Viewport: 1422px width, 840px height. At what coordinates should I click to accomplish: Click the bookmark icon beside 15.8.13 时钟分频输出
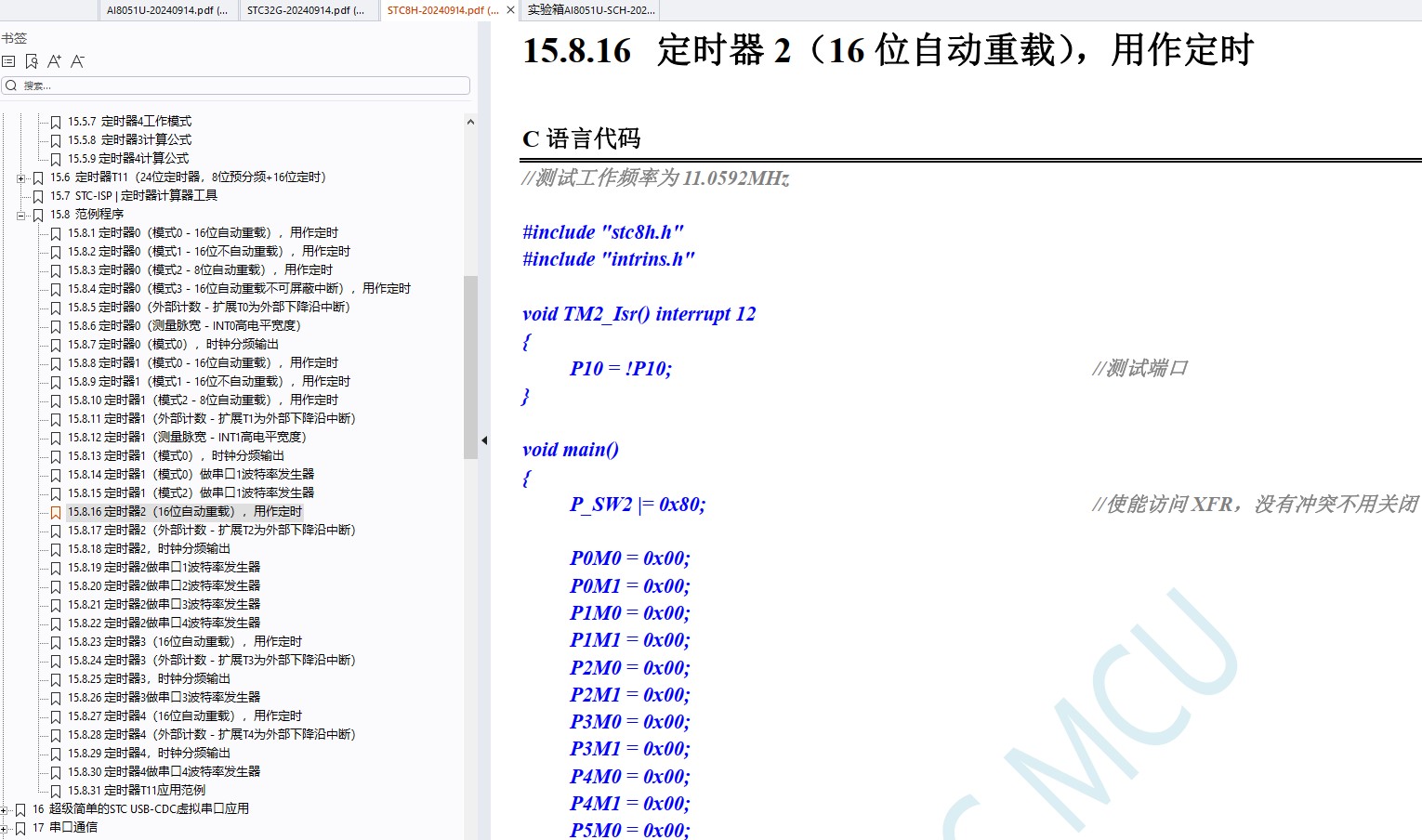point(56,456)
